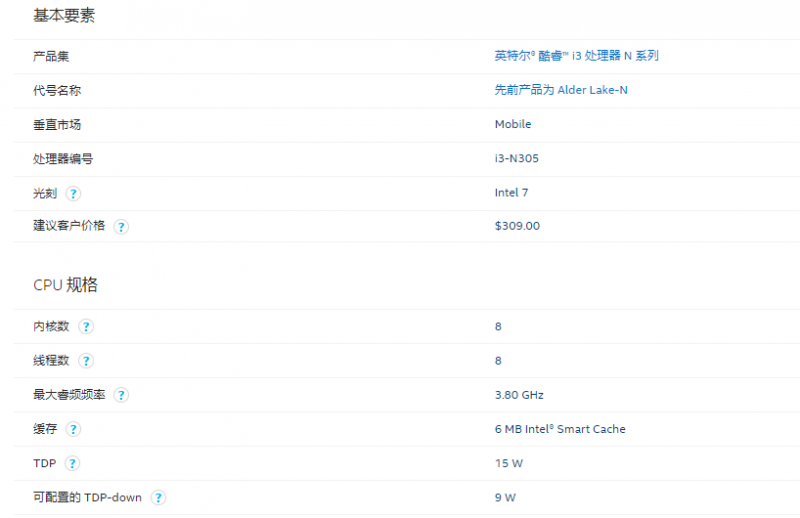Image resolution: width=800 pixels, height=518 pixels.
Task: Click the 内核数 row label
Action: click(x=51, y=327)
